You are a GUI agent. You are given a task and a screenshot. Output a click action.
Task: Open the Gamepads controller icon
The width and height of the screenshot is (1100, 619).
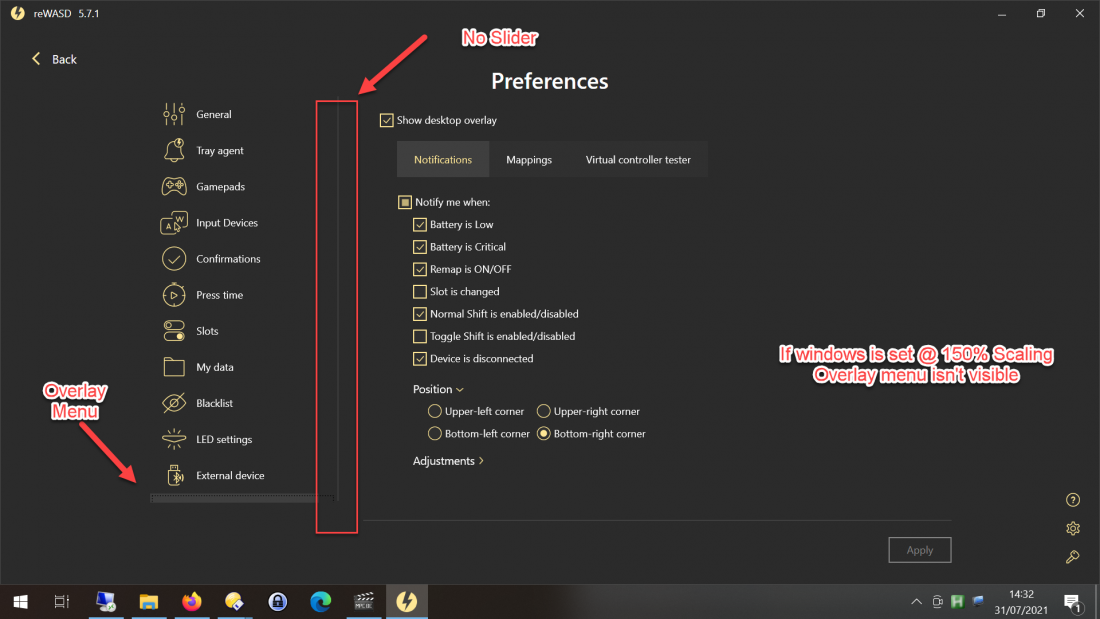(x=174, y=186)
